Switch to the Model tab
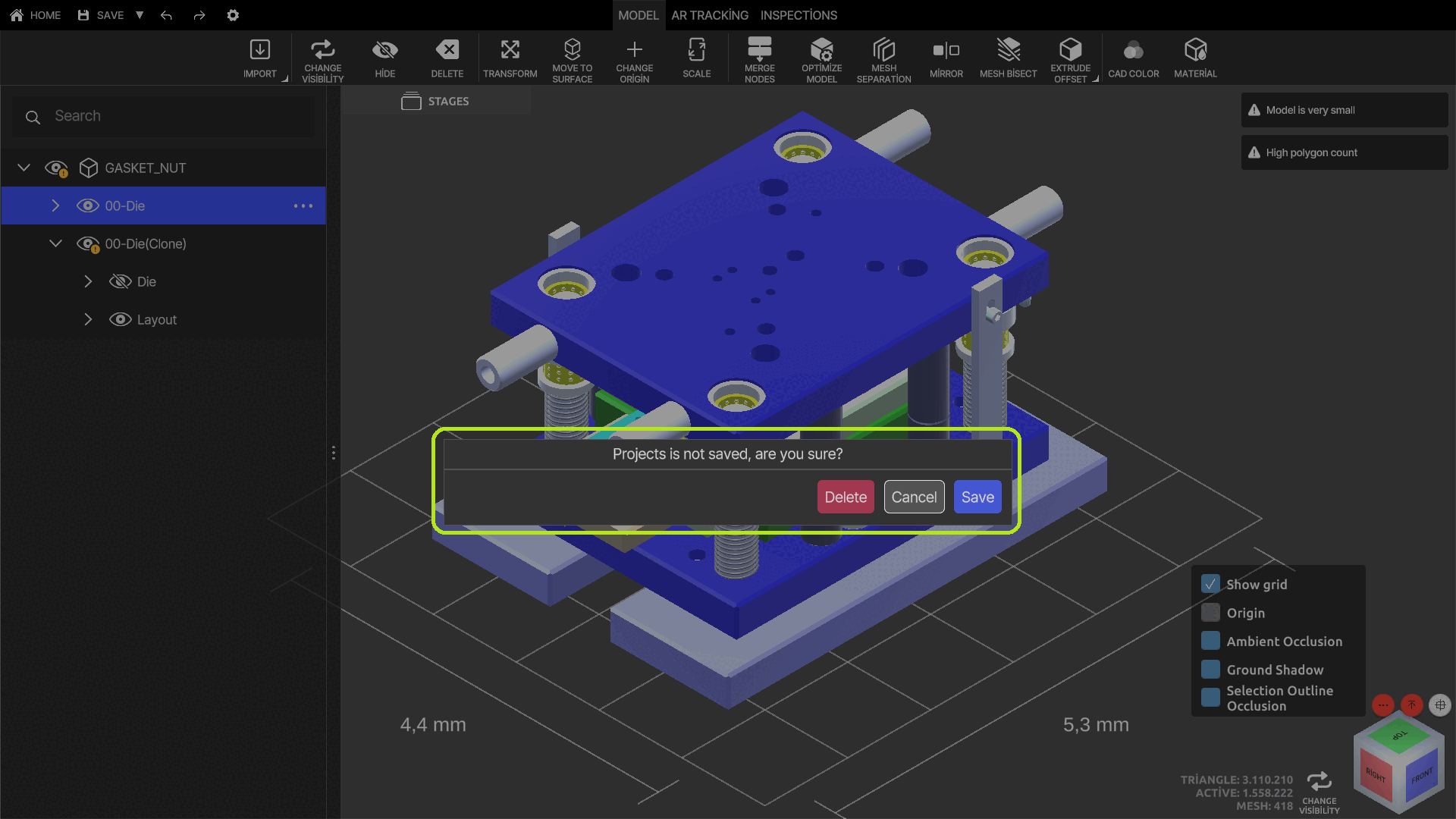This screenshot has height=819, width=1456. (639, 15)
